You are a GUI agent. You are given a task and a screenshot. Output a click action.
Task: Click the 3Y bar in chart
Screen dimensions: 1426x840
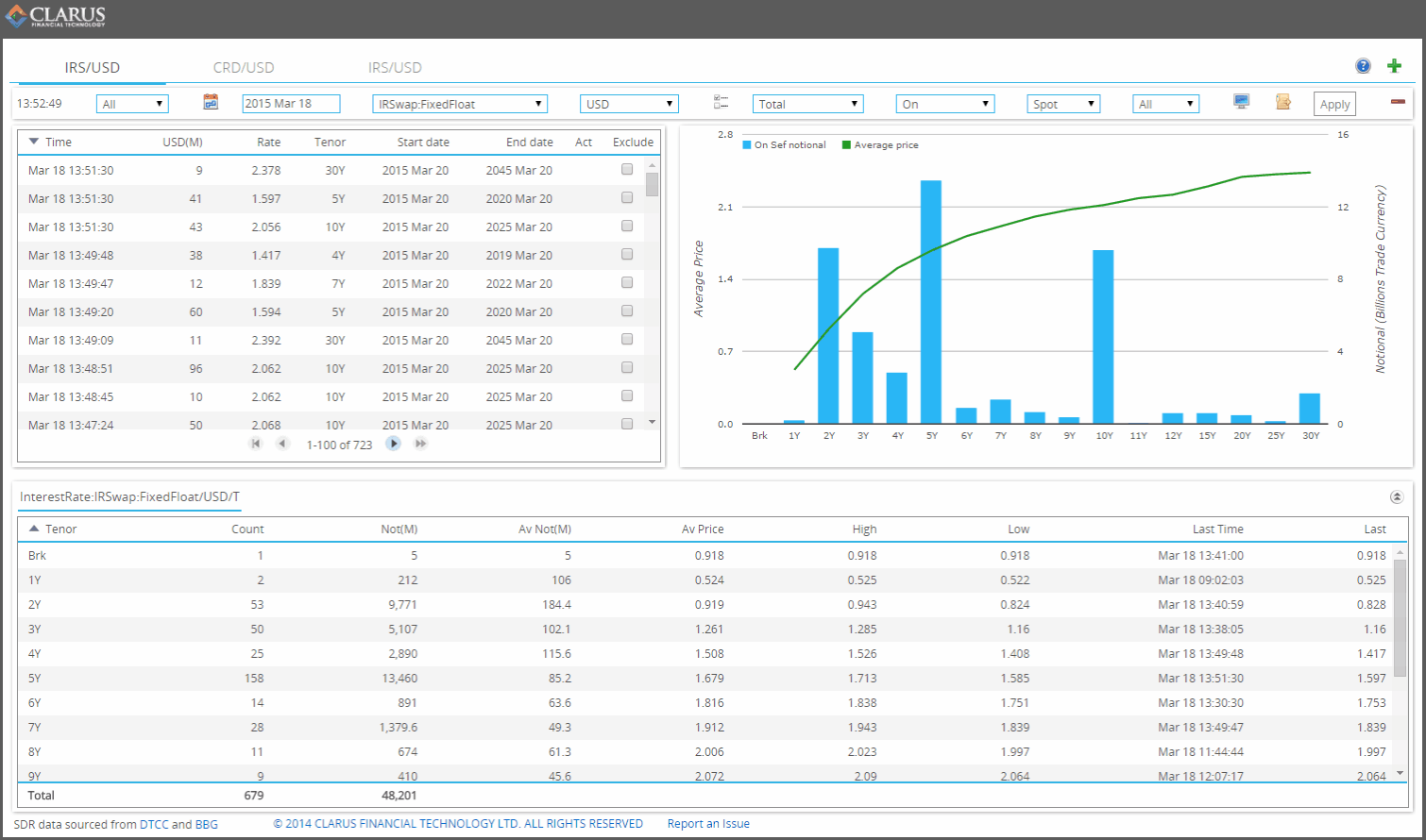pyautogui.click(x=862, y=378)
